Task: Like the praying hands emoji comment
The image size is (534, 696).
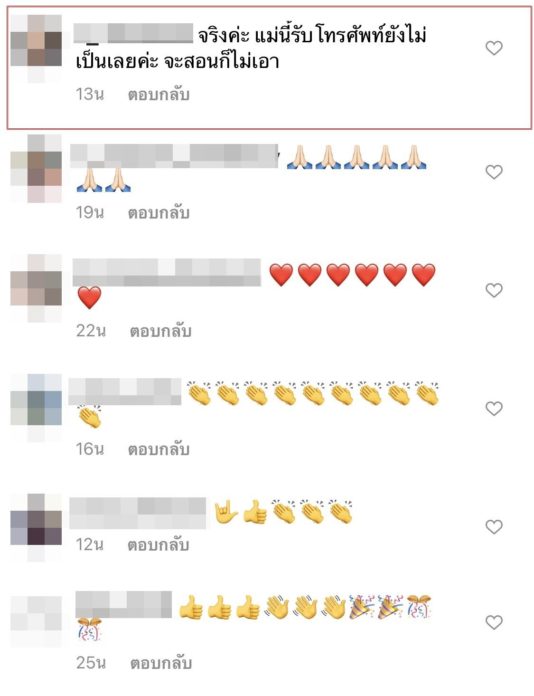Action: click(494, 172)
